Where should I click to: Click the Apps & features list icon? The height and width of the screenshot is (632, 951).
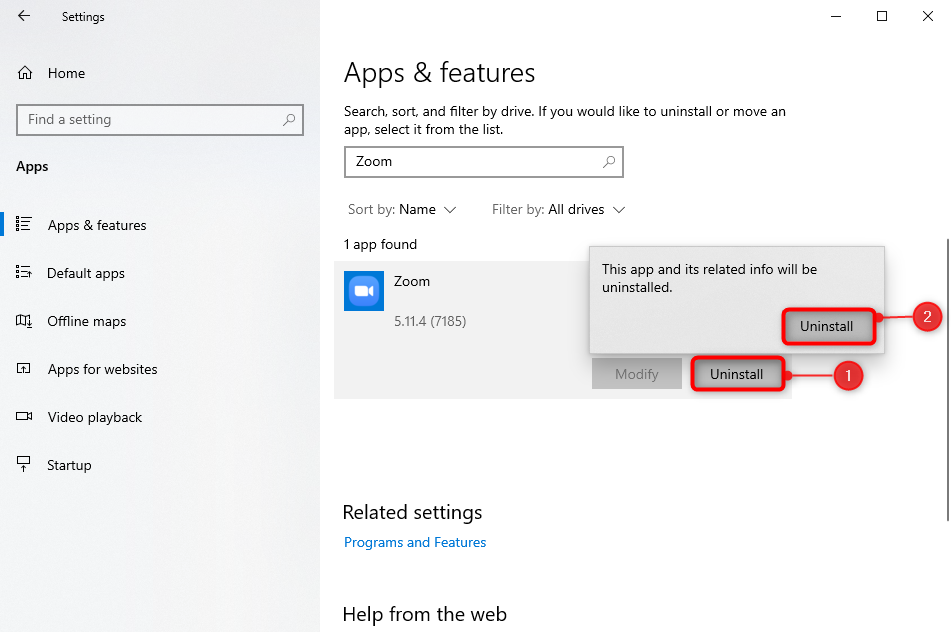click(25, 225)
